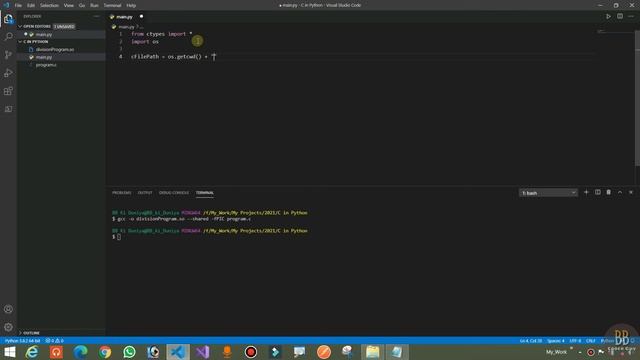Expand the Outline section
This screenshot has height=360, width=640.
(x=20, y=333)
